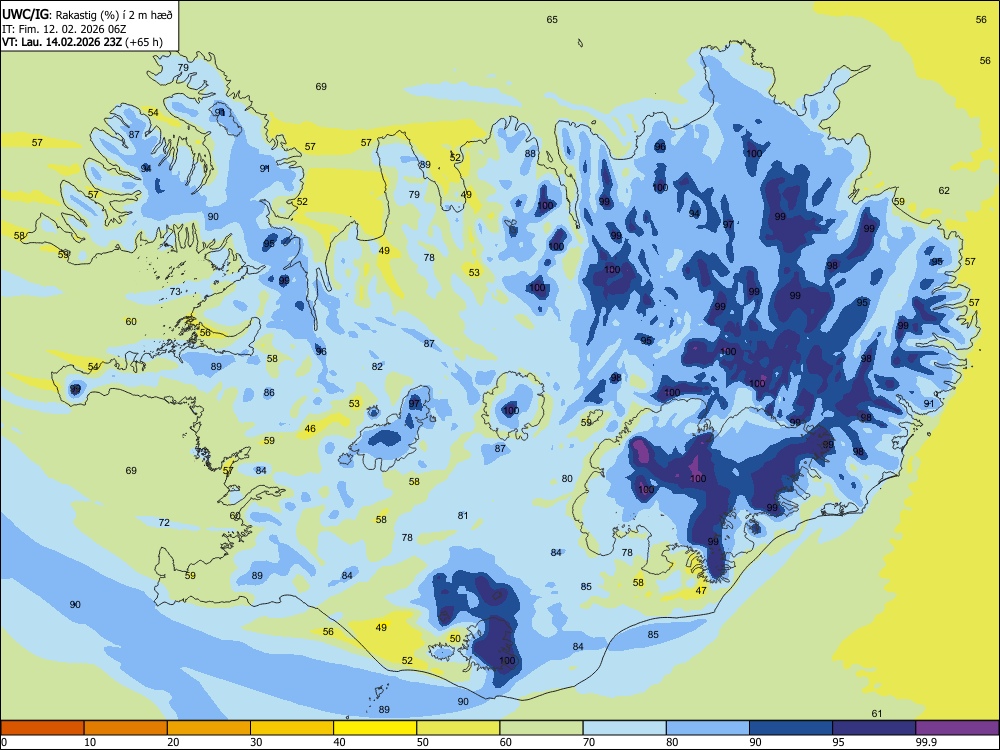The image size is (1000, 750).
Task: Click the indigo 95–99.9 legend swatch
Action: click(x=874, y=728)
